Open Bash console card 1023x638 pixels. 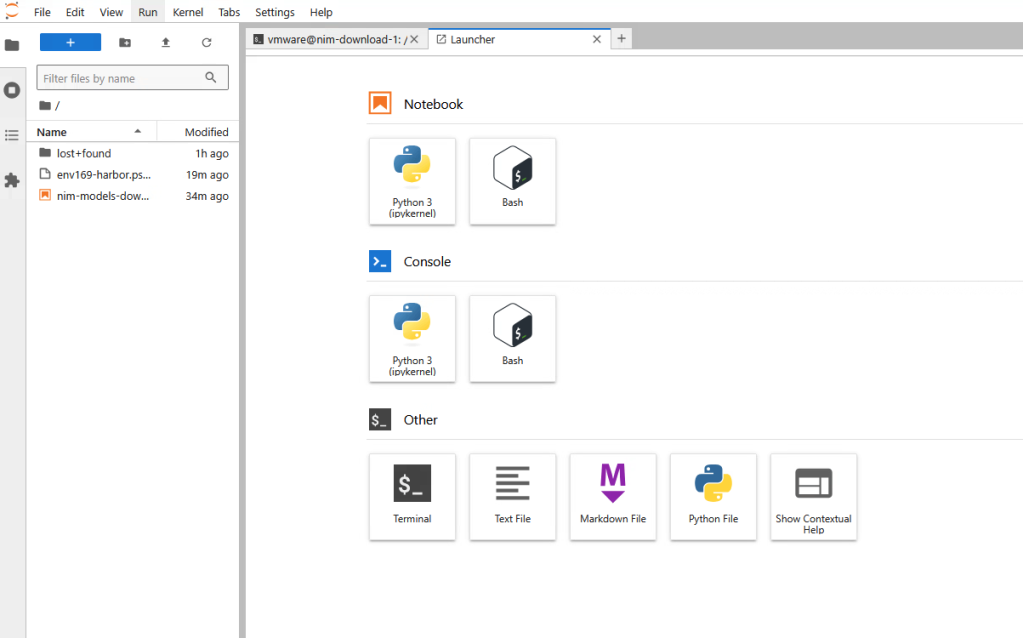(512, 339)
